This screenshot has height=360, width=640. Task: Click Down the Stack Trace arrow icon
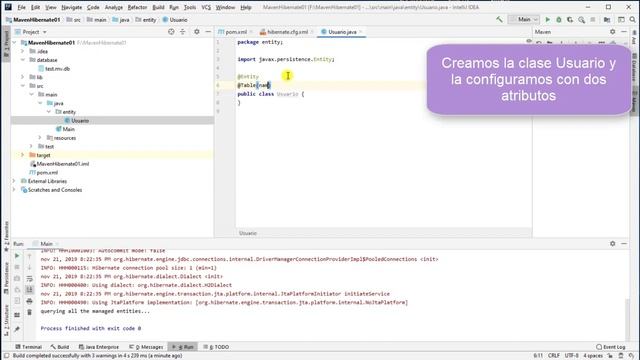[x=29, y=267]
